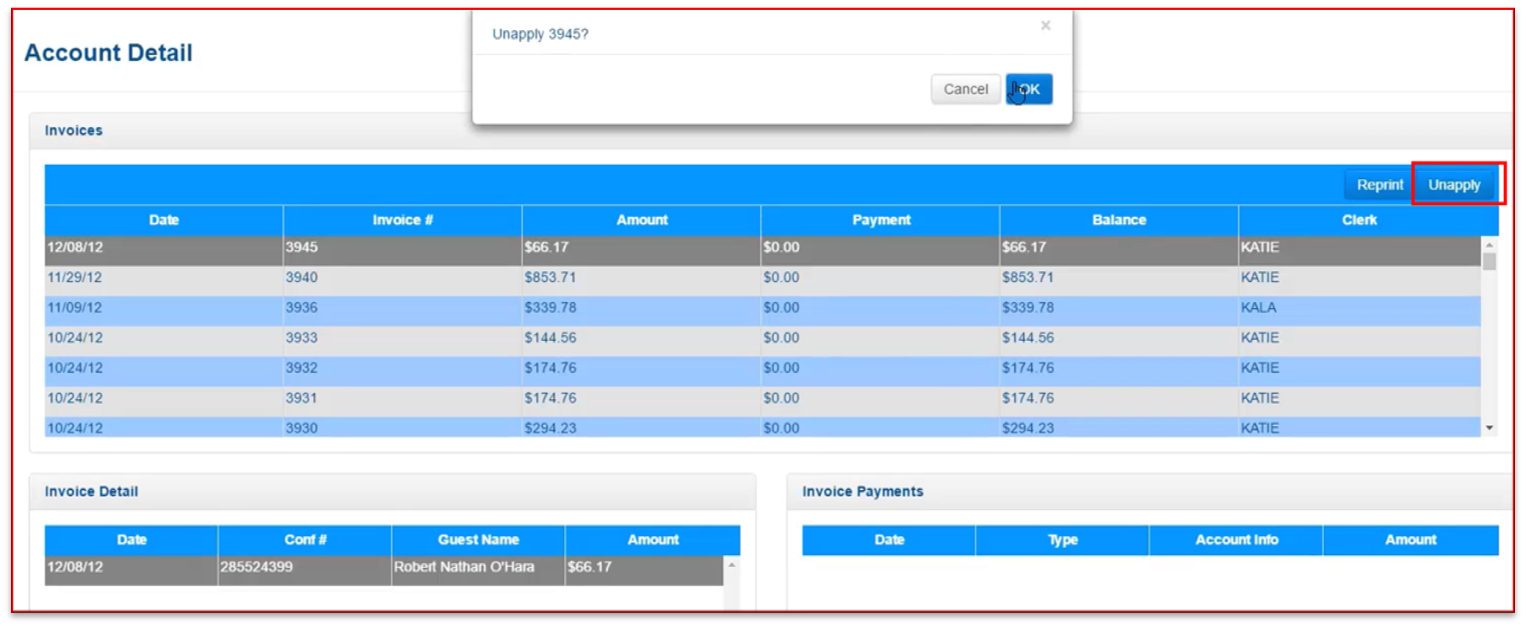Click the Guest Name column header
This screenshot has height=627, width=1526.
[478, 540]
